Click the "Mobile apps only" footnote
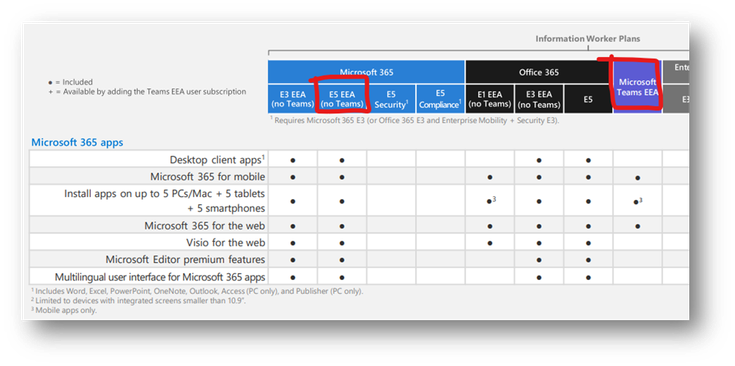 (64, 310)
